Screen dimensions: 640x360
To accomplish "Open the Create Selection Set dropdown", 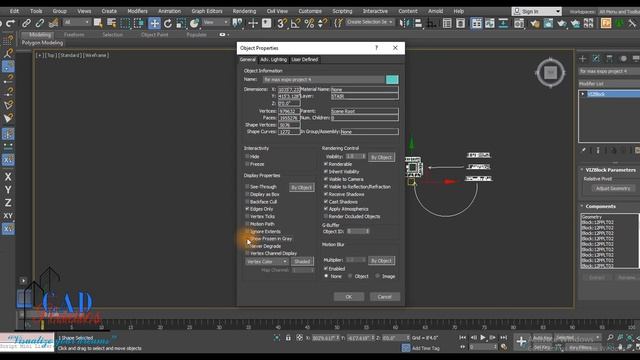I will point(370,22).
